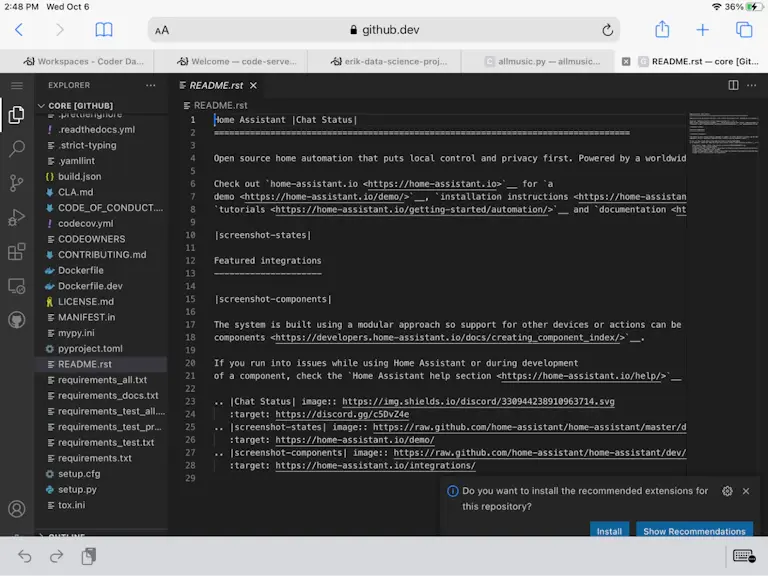Image resolution: width=768 pixels, height=576 pixels.
Task: Click the Install button in notification
Action: pos(609,530)
